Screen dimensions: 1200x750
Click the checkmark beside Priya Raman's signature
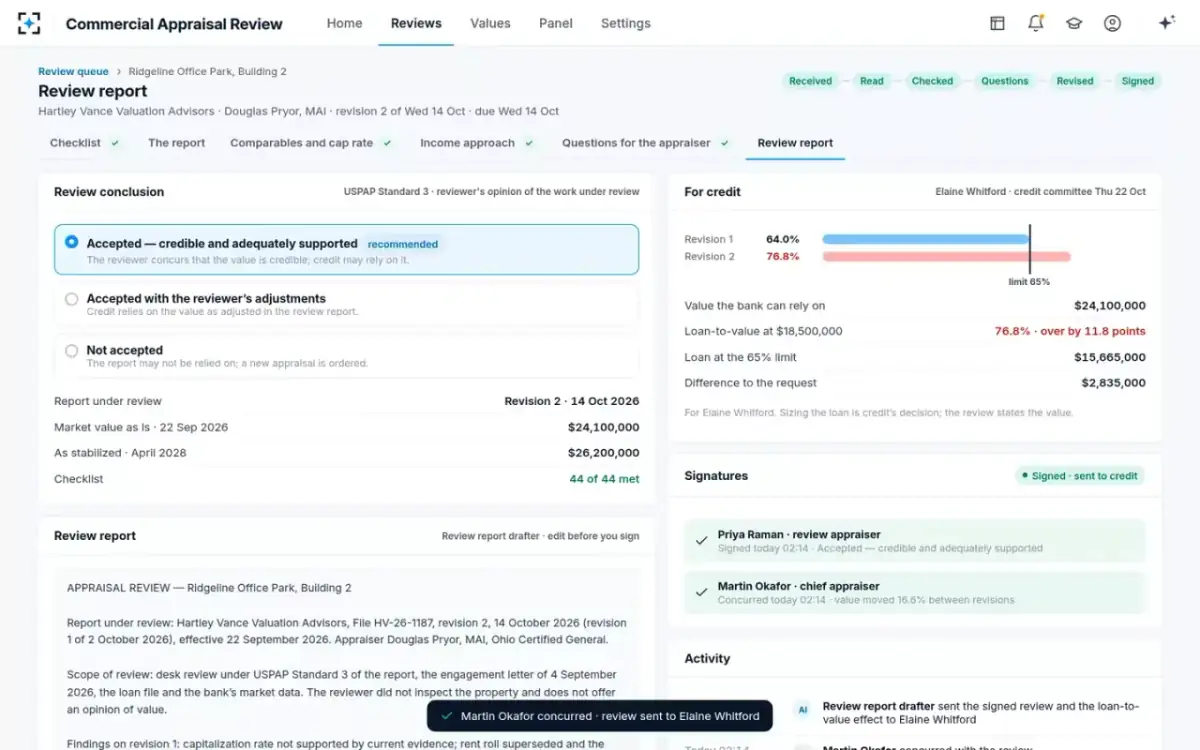tap(702, 541)
